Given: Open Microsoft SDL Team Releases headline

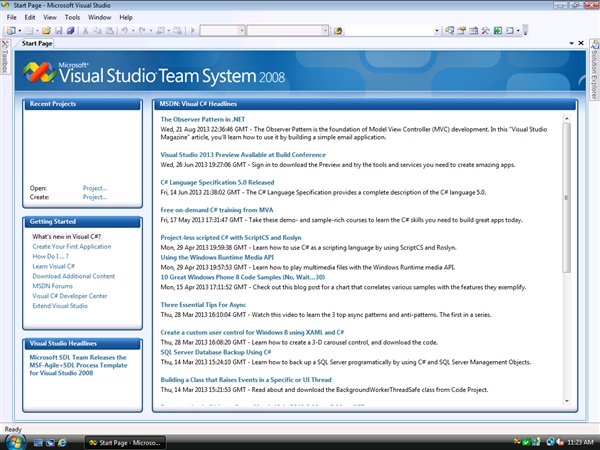Looking at the screenshot, I should pos(78,365).
